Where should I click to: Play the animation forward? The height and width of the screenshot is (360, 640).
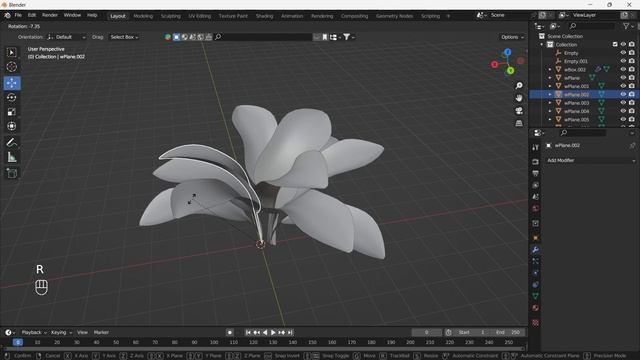pyautogui.click(x=273, y=333)
